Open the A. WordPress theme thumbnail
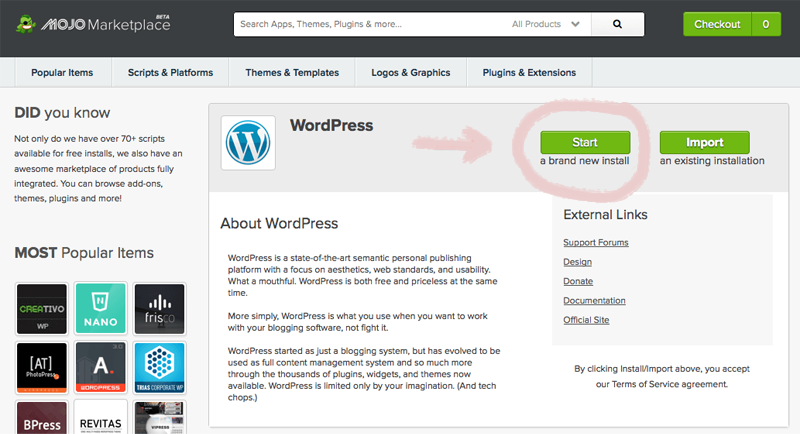Viewport: 800px width, 434px height. pos(101,368)
